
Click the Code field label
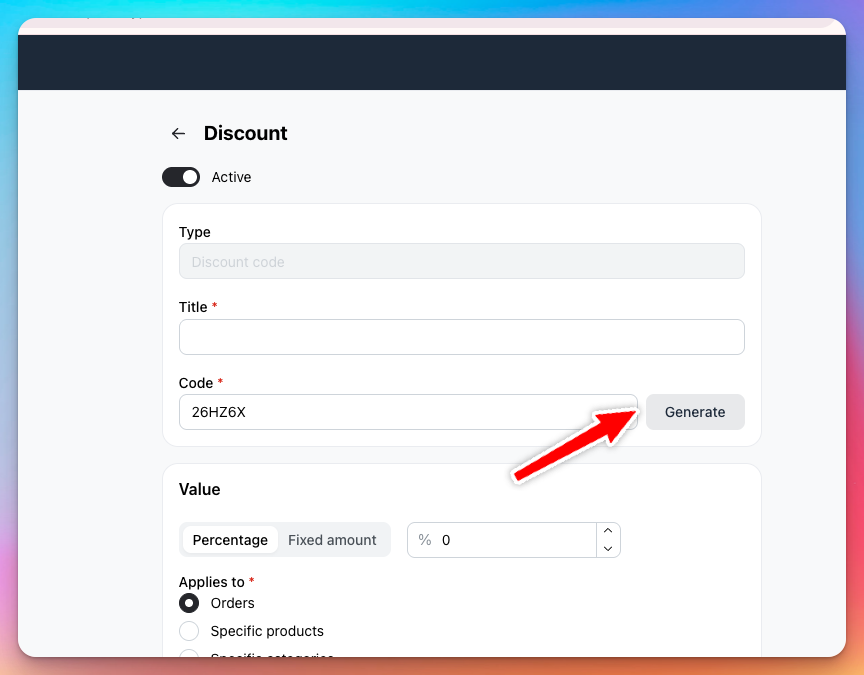pyautogui.click(x=196, y=383)
